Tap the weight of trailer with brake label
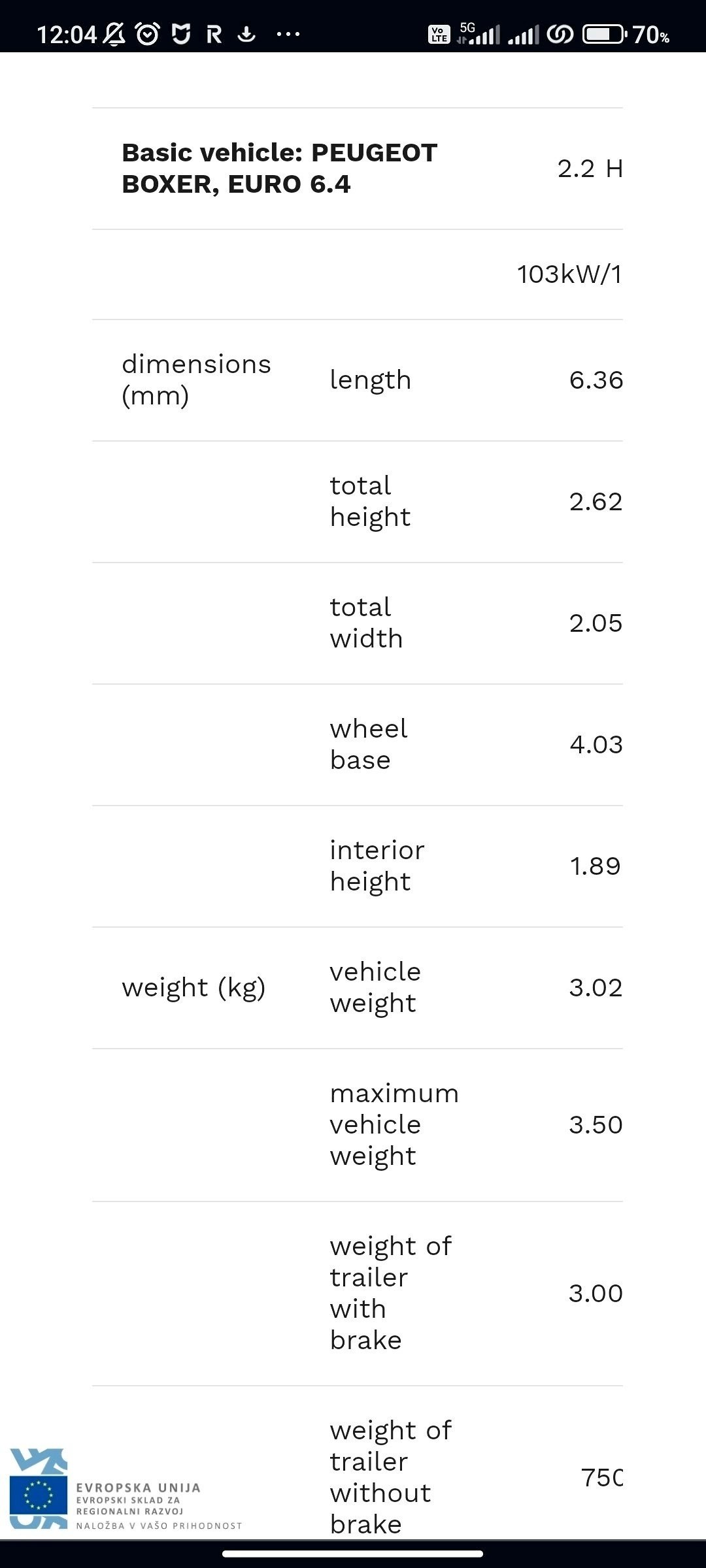The height and width of the screenshot is (1568, 706). click(390, 1294)
